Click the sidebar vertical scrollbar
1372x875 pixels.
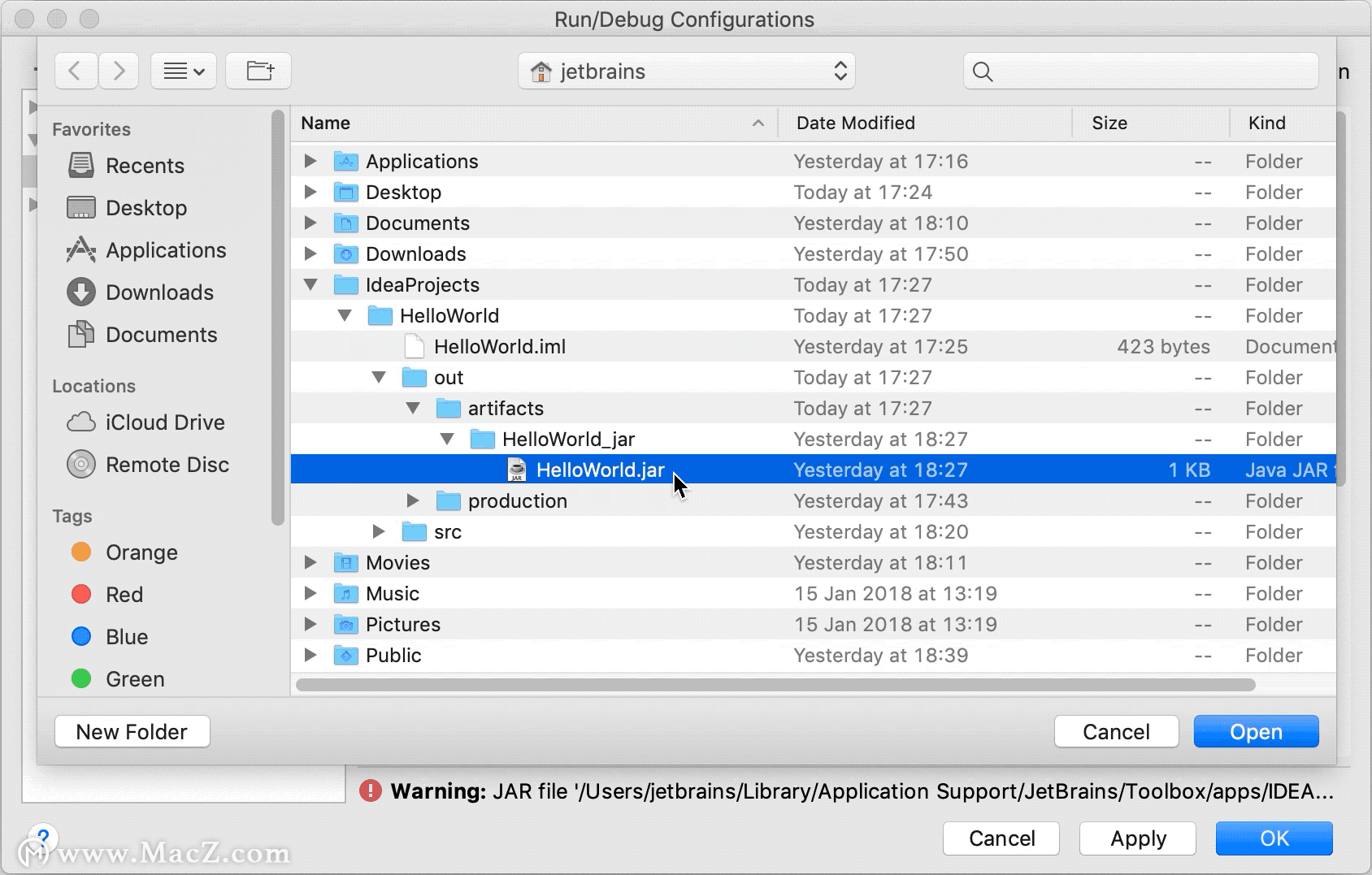[x=278, y=317]
